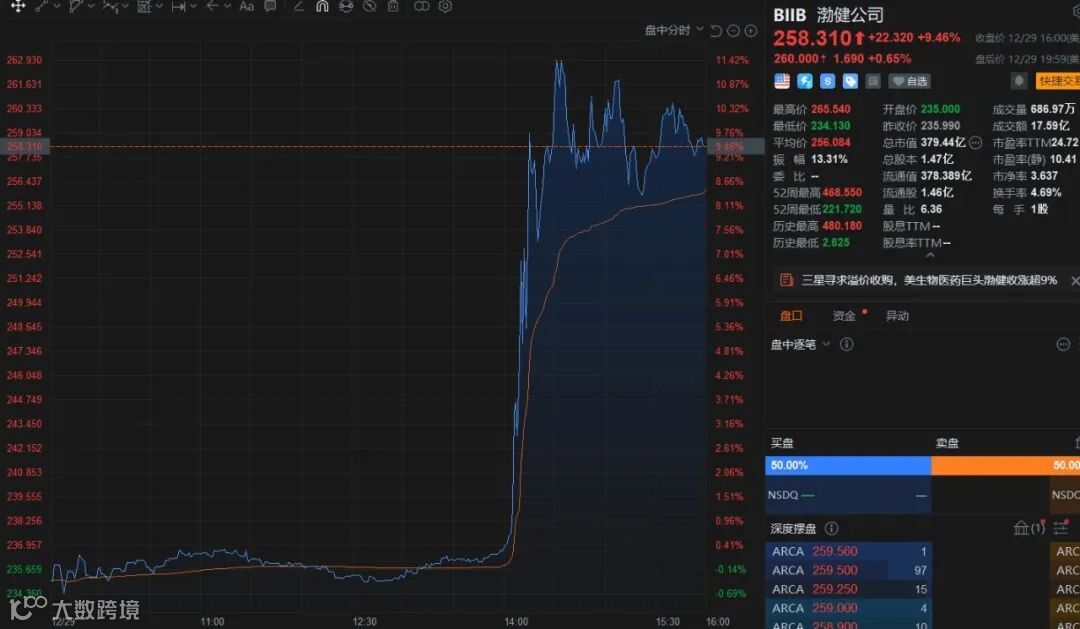The image size is (1080, 629).
Task: Open chart settings hexagon gear
Action: pyautogui.click(x=446, y=6)
